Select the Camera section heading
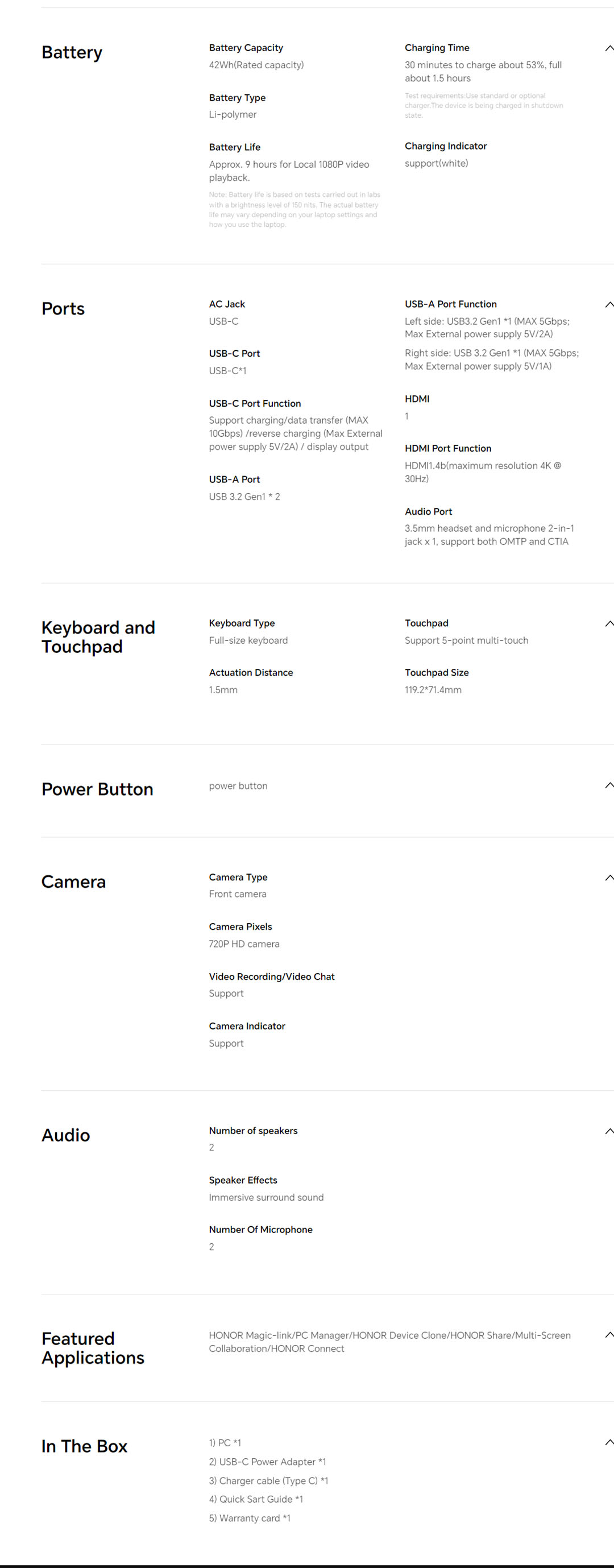The width and height of the screenshot is (614, 1568). (74, 882)
